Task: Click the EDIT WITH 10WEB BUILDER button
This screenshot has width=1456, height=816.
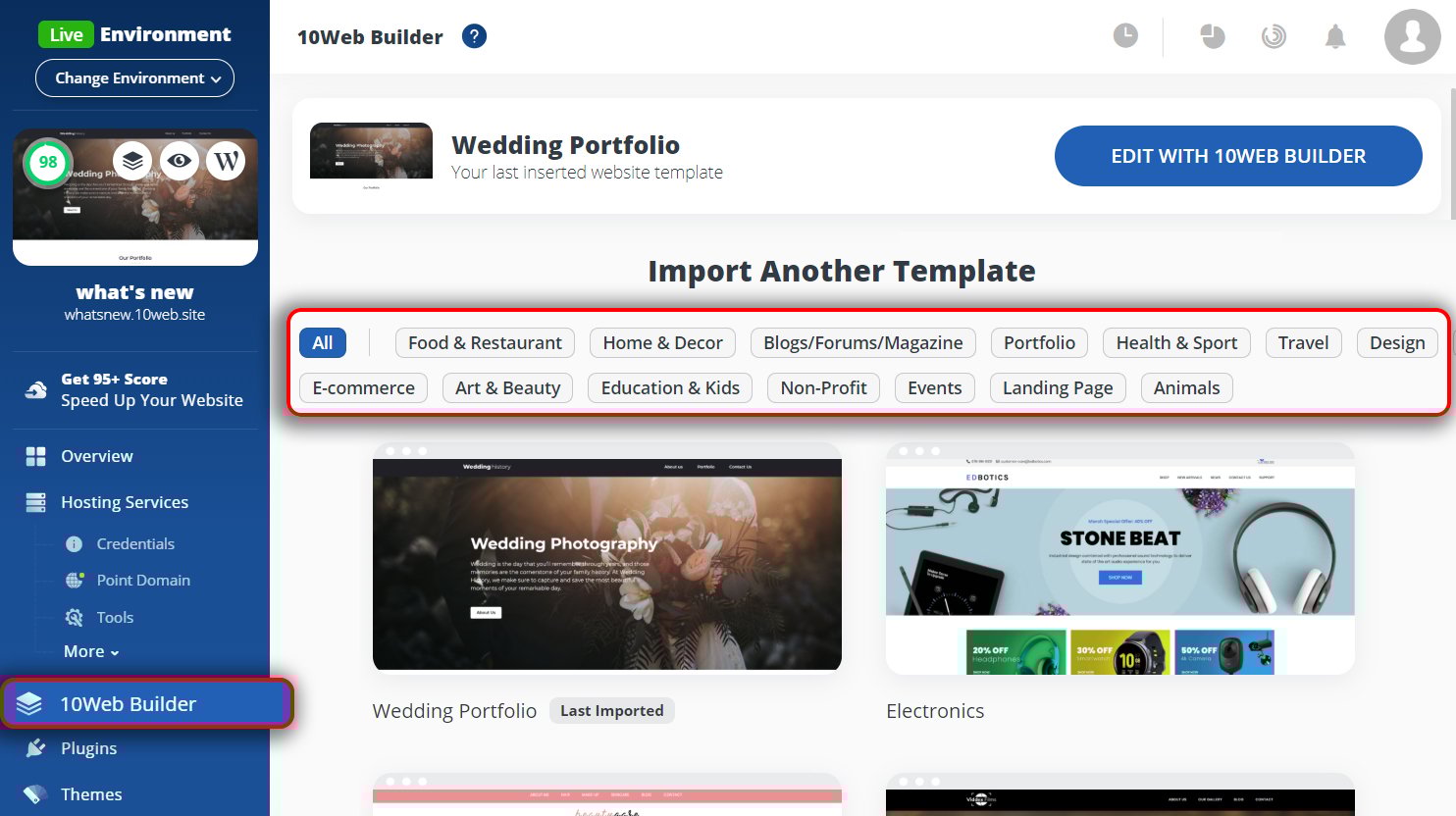Action: pos(1238,156)
